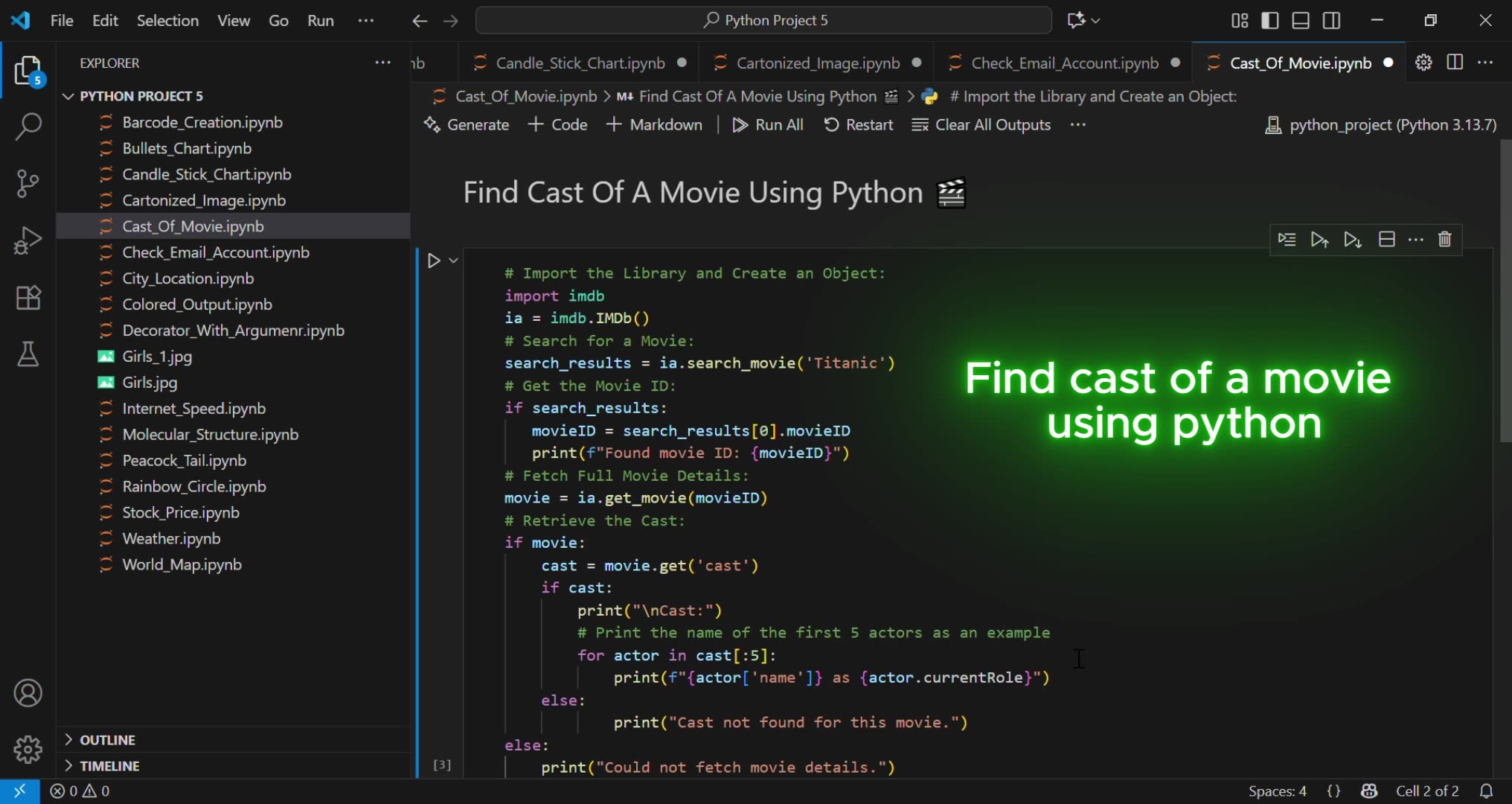Viewport: 1512px width, 804px height.
Task: Open the Extensions view
Action: point(28,297)
